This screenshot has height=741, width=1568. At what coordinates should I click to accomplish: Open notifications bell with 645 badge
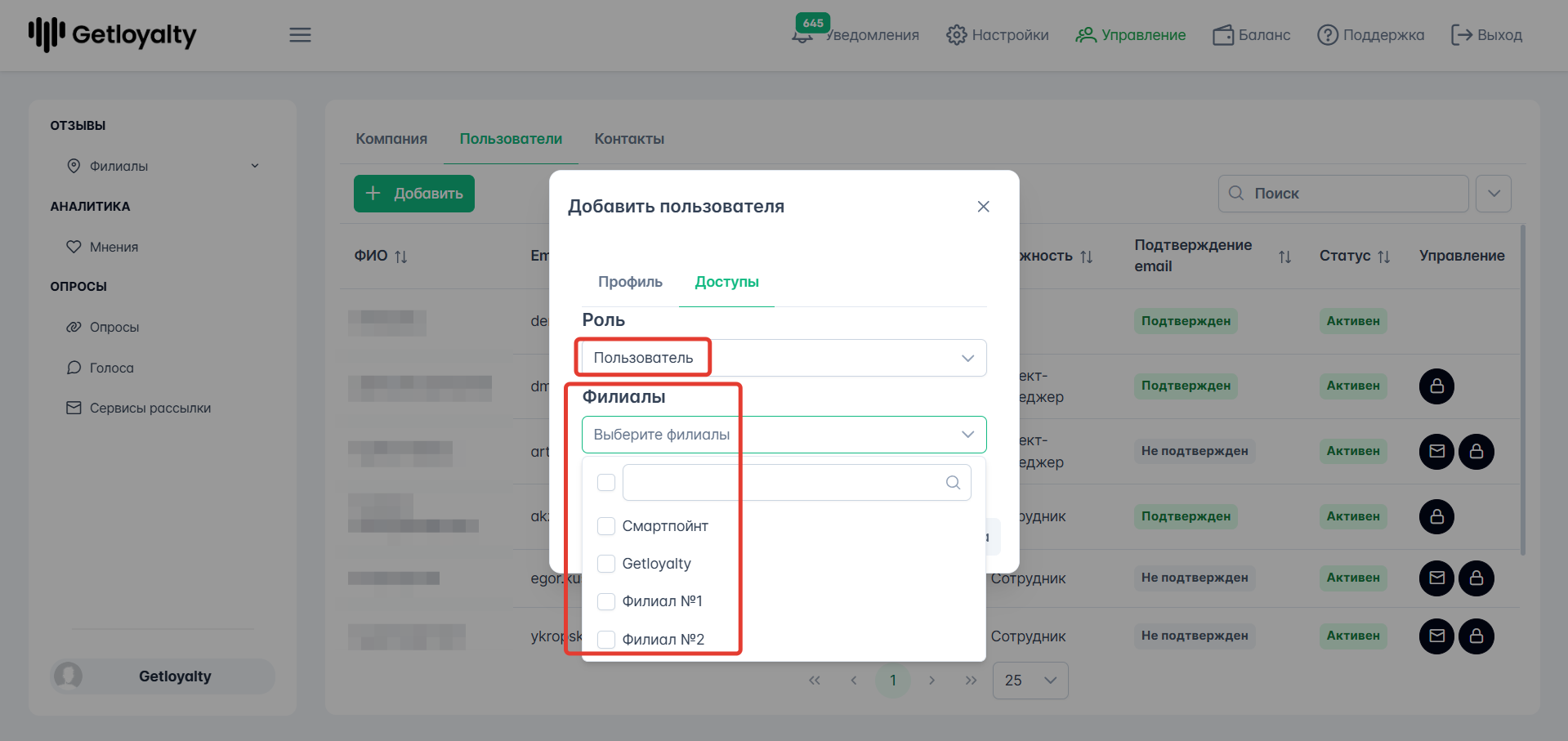tap(803, 34)
